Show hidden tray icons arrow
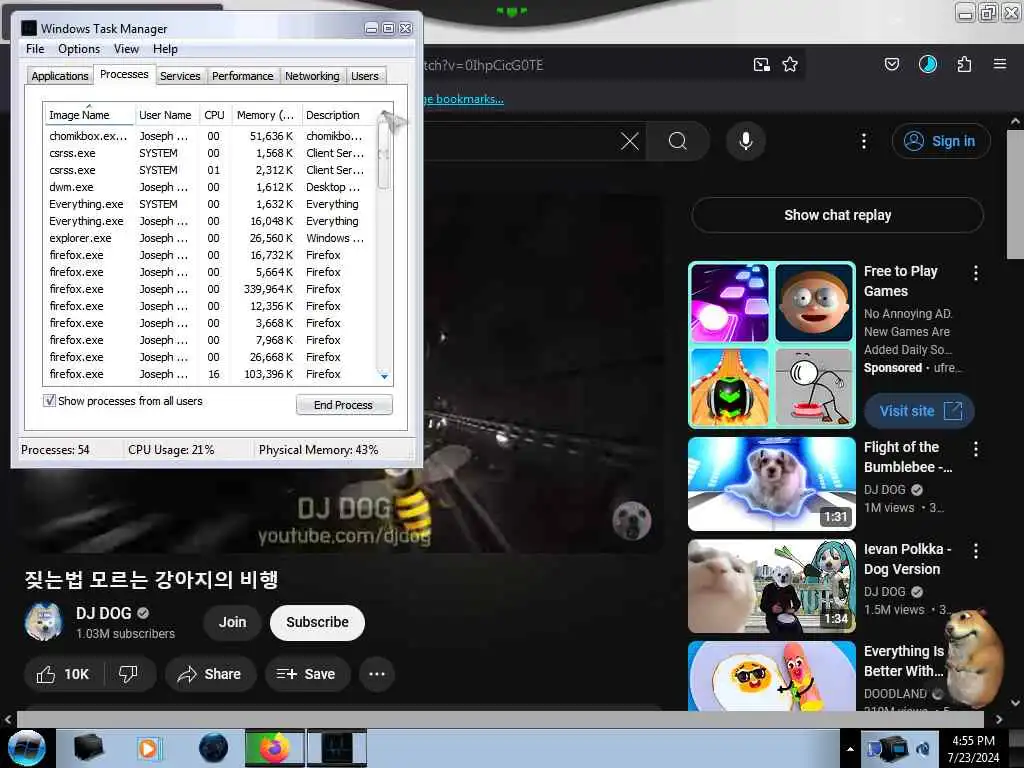The width and height of the screenshot is (1024, 768). click(x=850, y=749)
